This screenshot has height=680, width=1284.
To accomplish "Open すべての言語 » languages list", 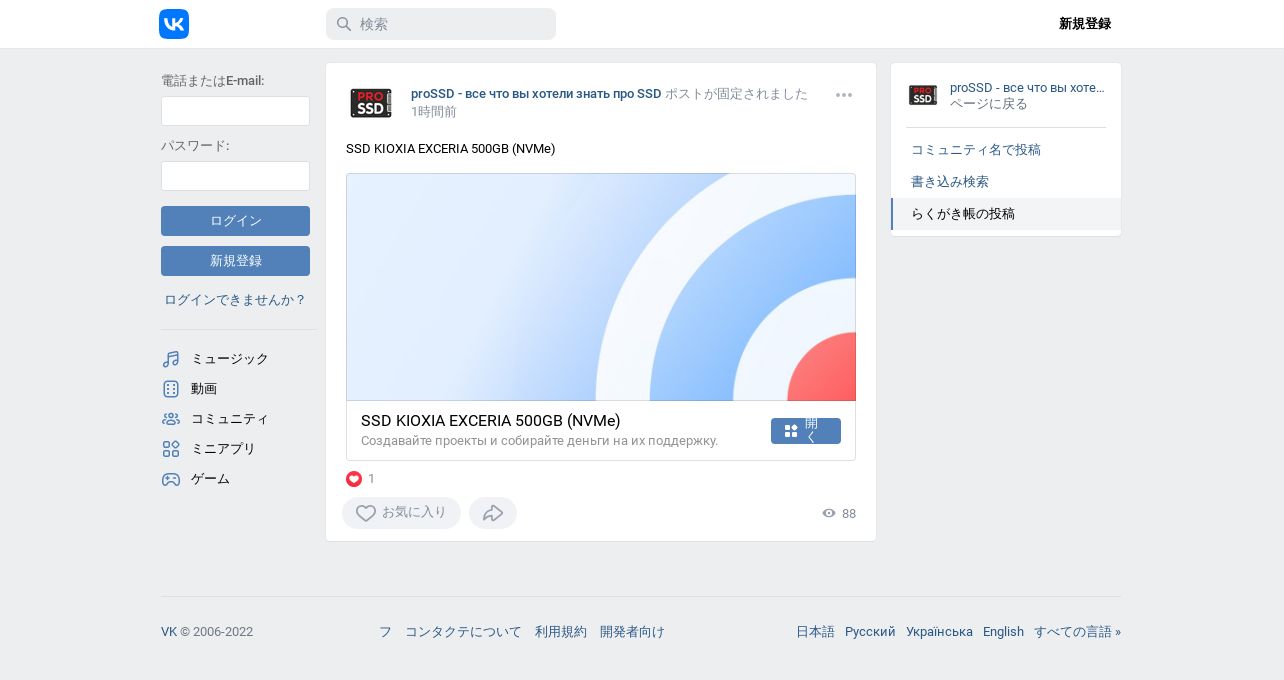I will 1077,632.
